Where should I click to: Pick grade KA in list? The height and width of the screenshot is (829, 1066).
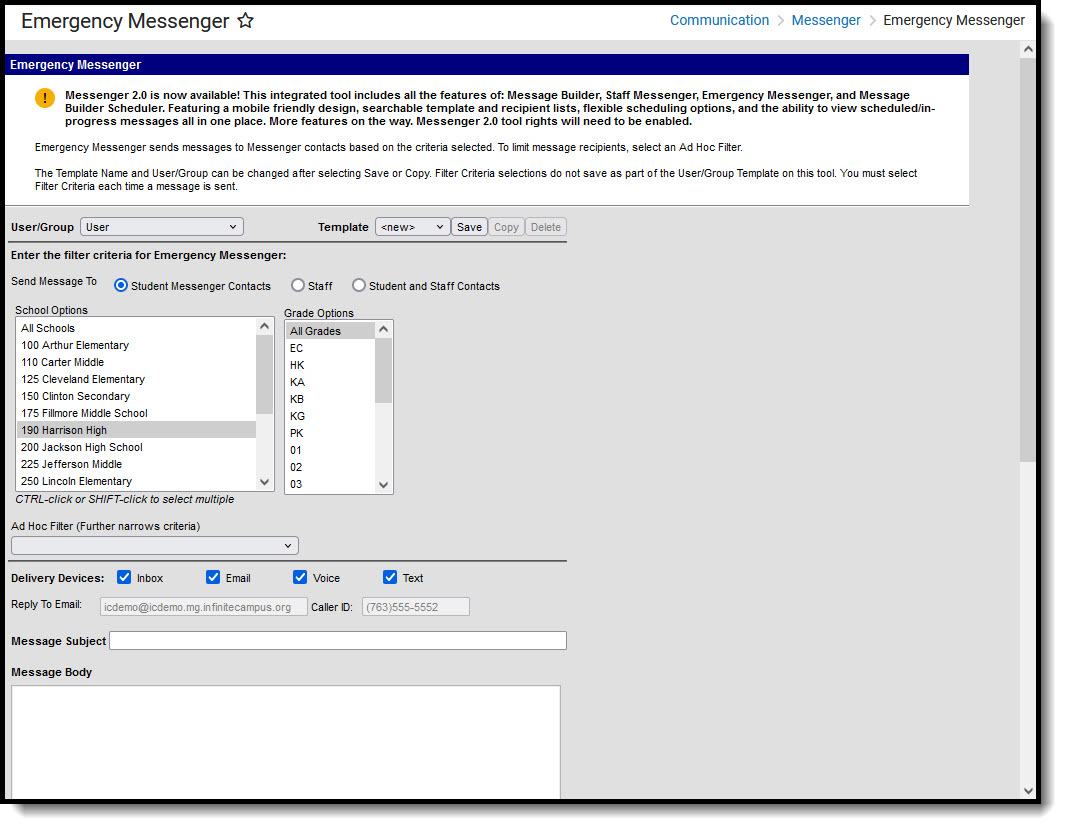tap(330, 382)
